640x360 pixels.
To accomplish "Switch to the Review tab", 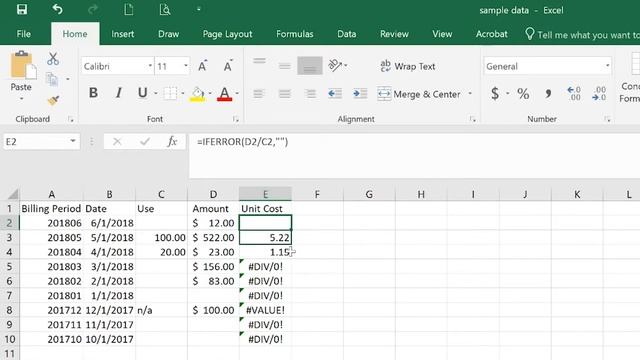I will click(394, 34).
